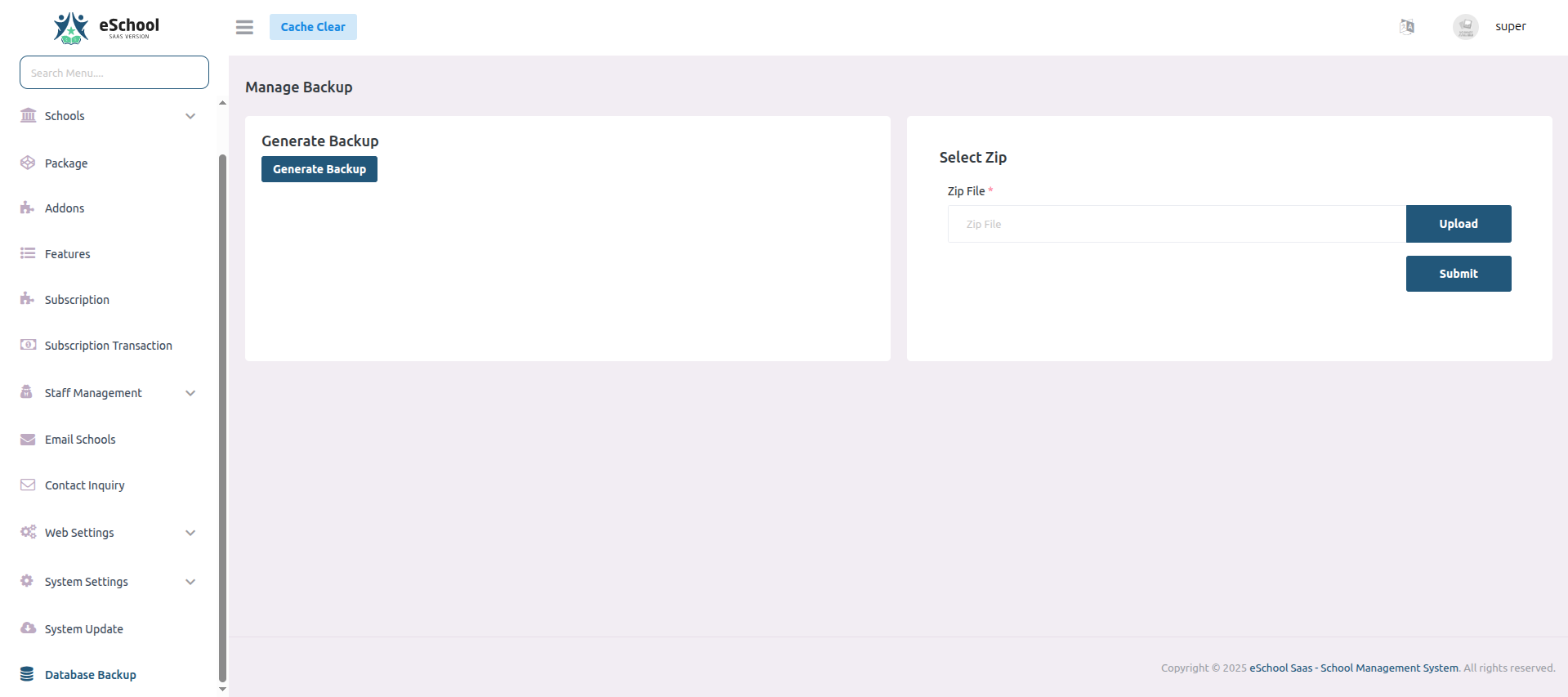
Task: Expand the Staff Management chevron
Action: (x=190, y=393)
